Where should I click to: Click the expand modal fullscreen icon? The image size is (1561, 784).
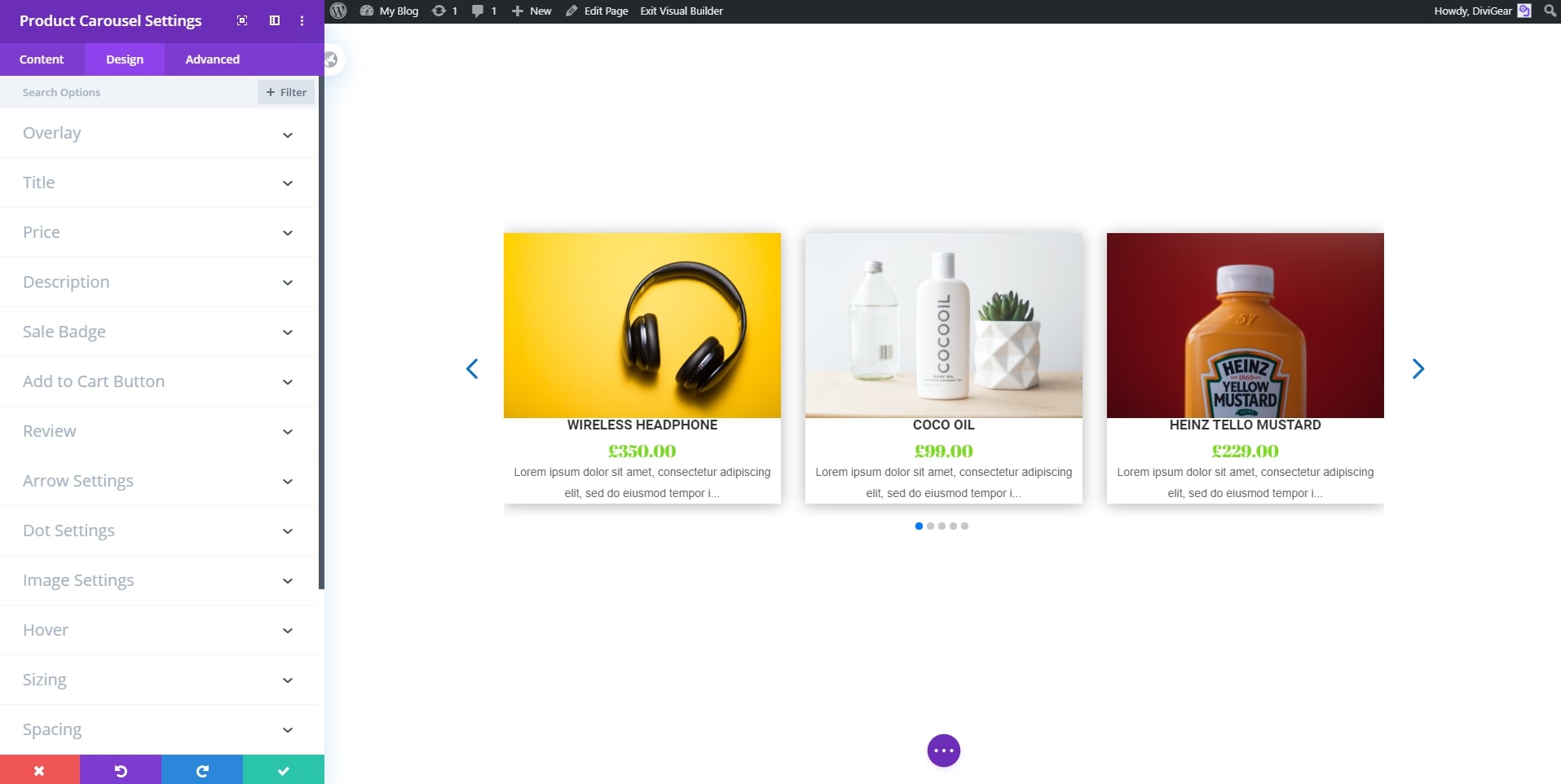pyautogui.click(x=242, y=20)
